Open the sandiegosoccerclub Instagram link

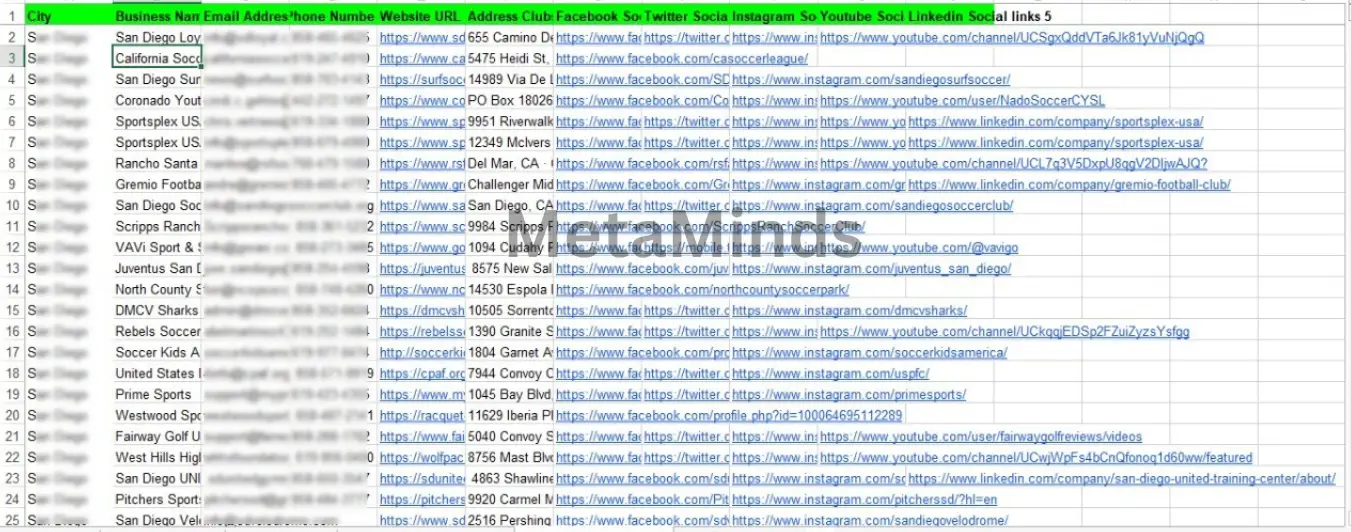873,206
